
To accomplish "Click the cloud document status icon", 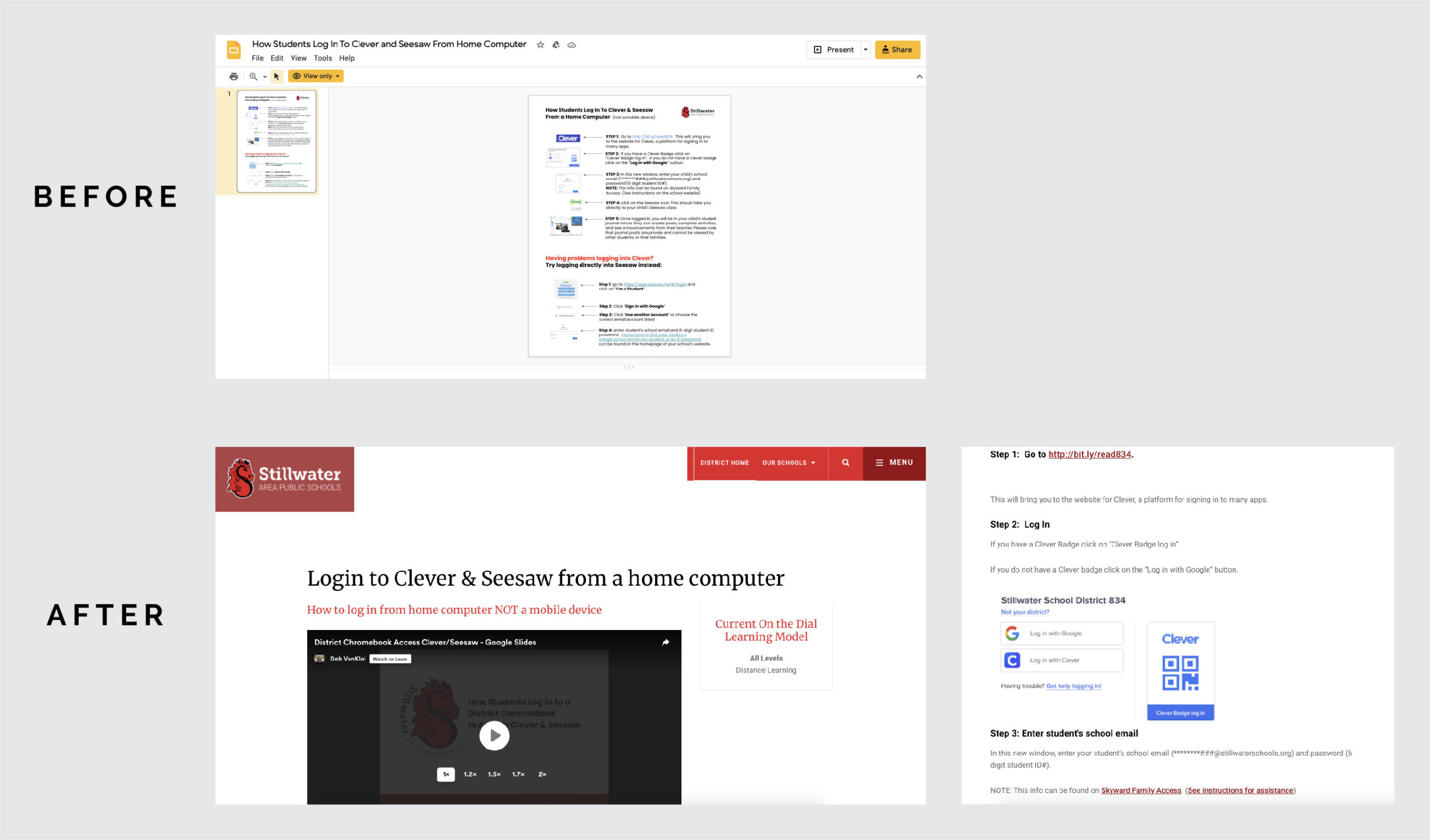I will pyautogui.click(x=572, y=45).
